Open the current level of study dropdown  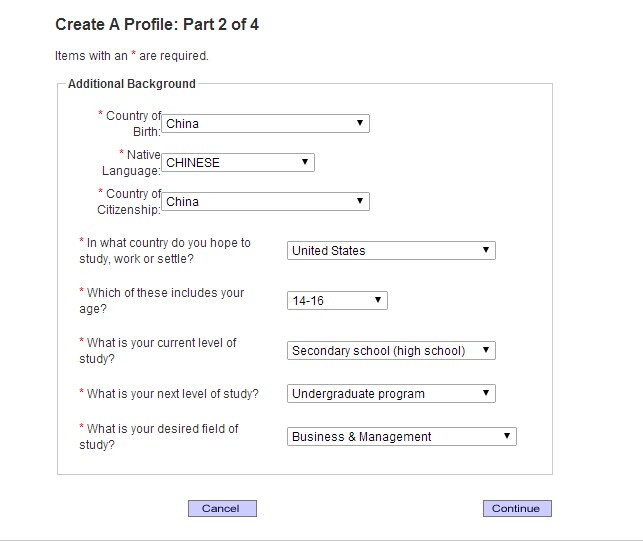tap(391, 351)
